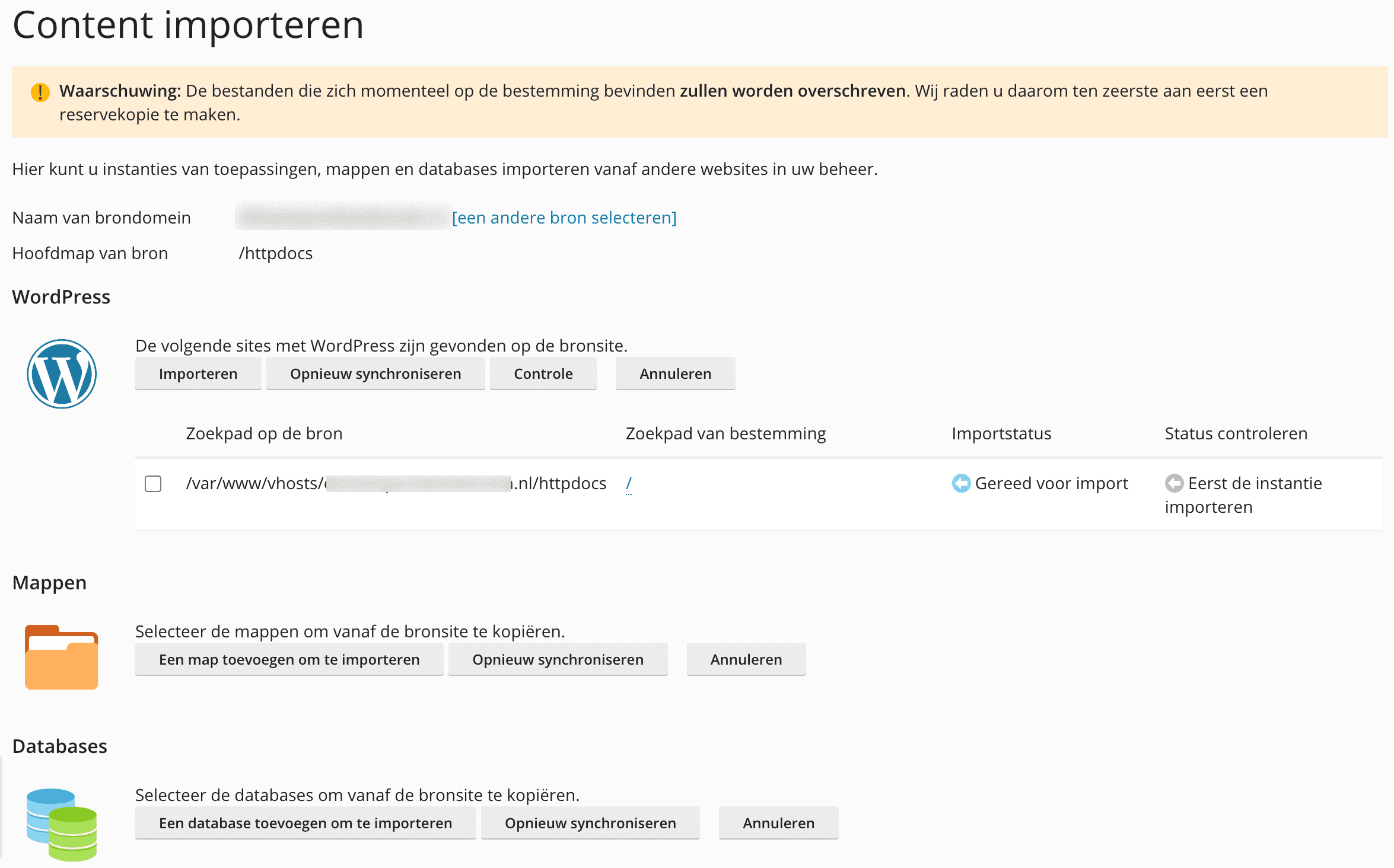Click 'Een database toevoegen om te importeren'

305,824
